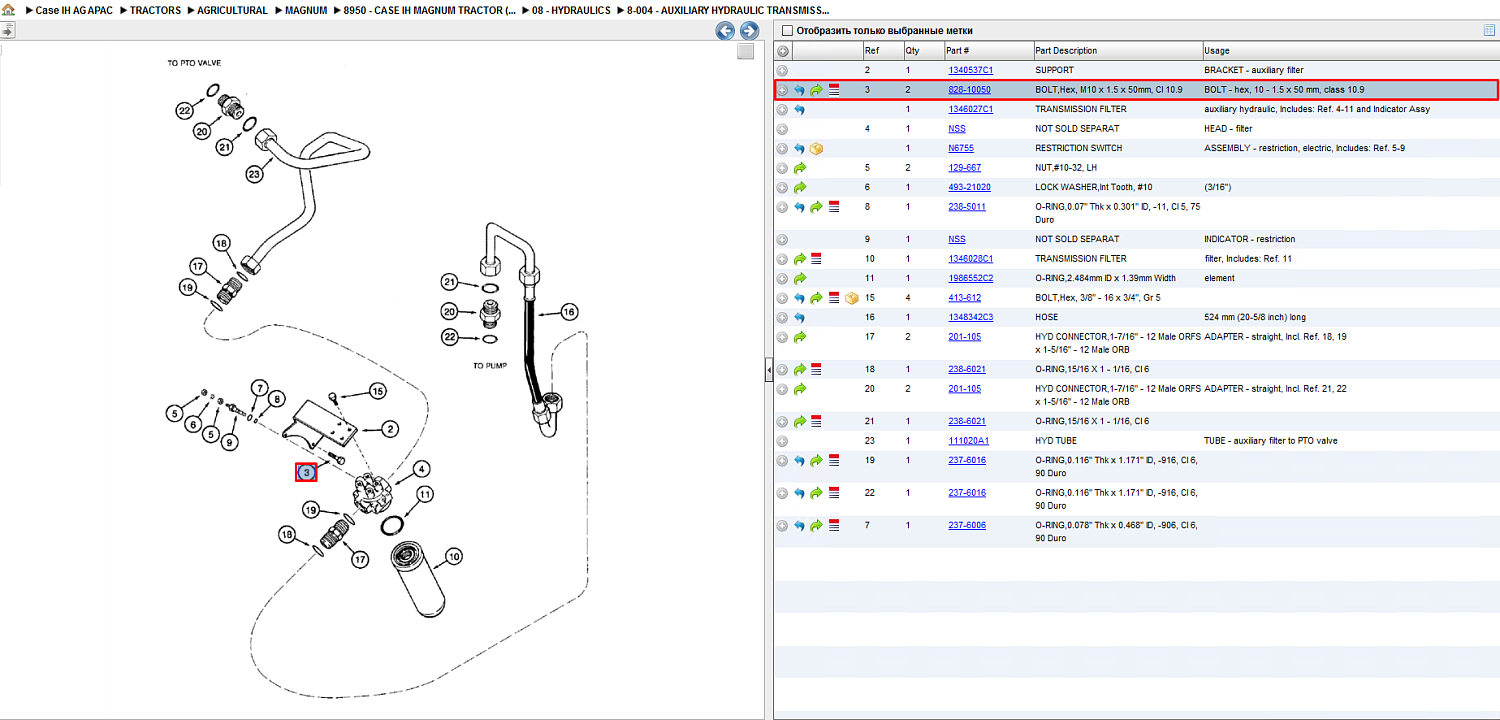
Task: Select '524 mm (20-5/8 inch) long' usage cell
Action: (1255, 317)
